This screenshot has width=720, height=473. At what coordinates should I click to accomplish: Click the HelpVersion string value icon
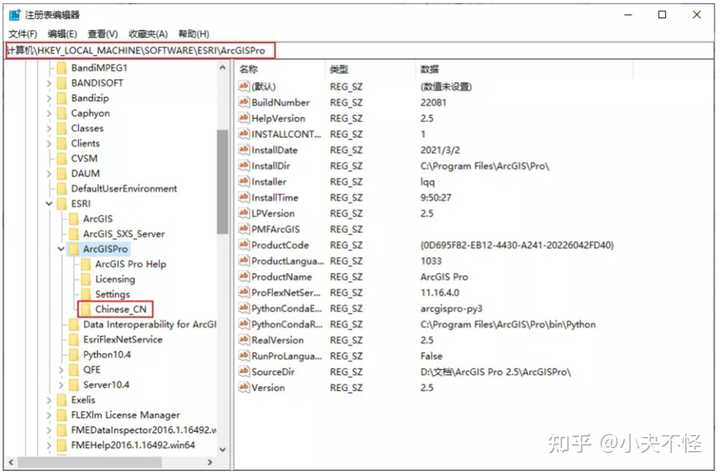[244, 118]
